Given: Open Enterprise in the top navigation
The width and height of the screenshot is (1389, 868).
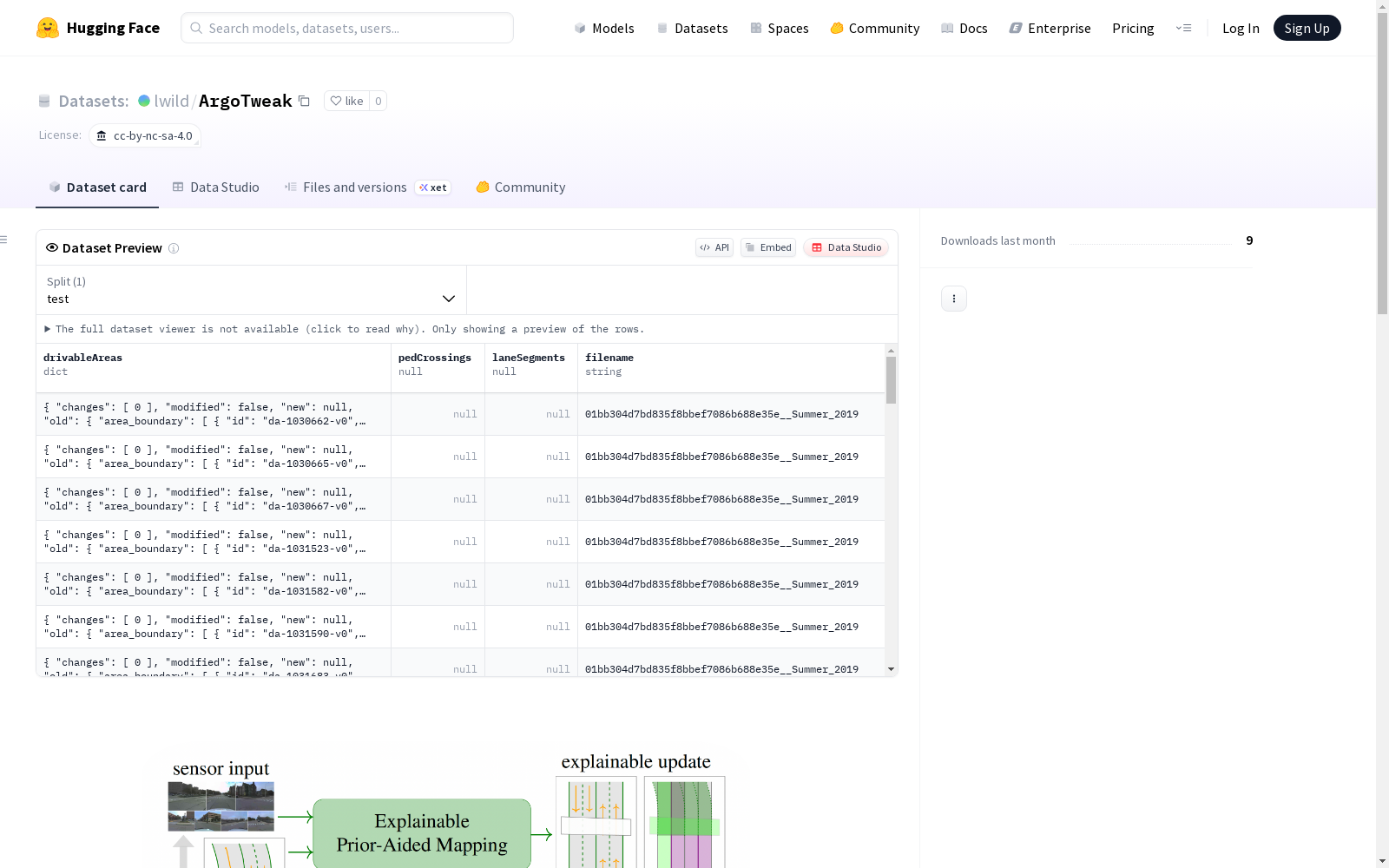Looking at the screenshot, I should (1050, 28).
